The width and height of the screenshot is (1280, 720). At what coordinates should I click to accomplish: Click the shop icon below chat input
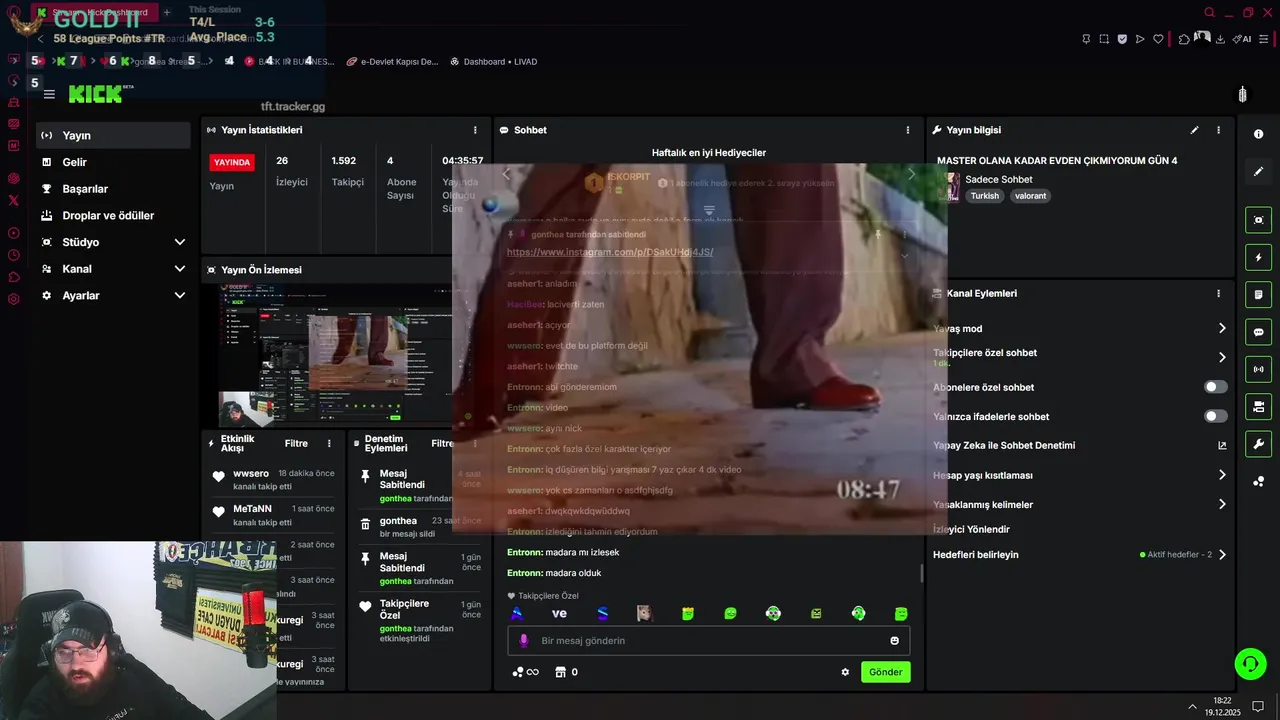(560, 672)
